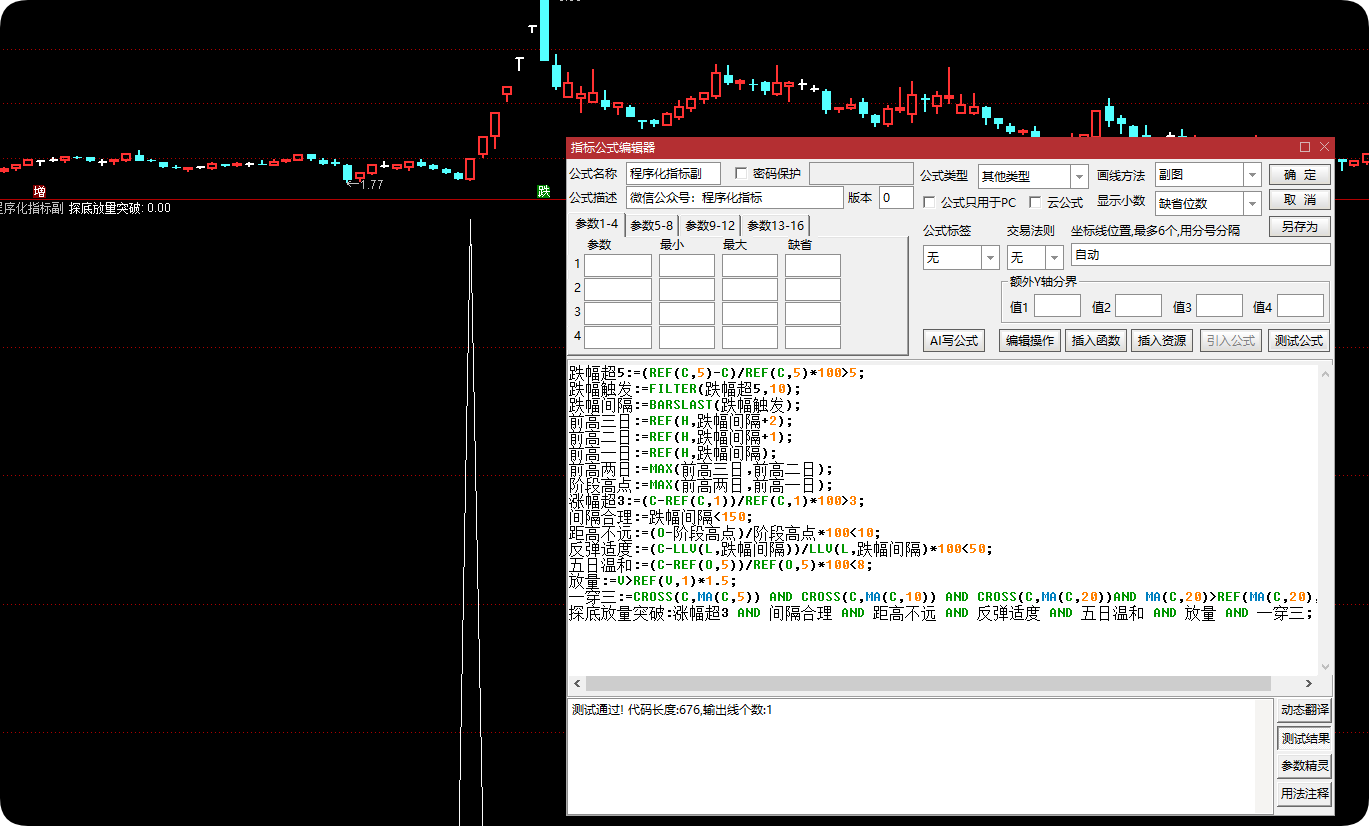This screenshot has width=1369, height=826.
Task: Click the 编辑操作 button
Action: point(1030,341)
